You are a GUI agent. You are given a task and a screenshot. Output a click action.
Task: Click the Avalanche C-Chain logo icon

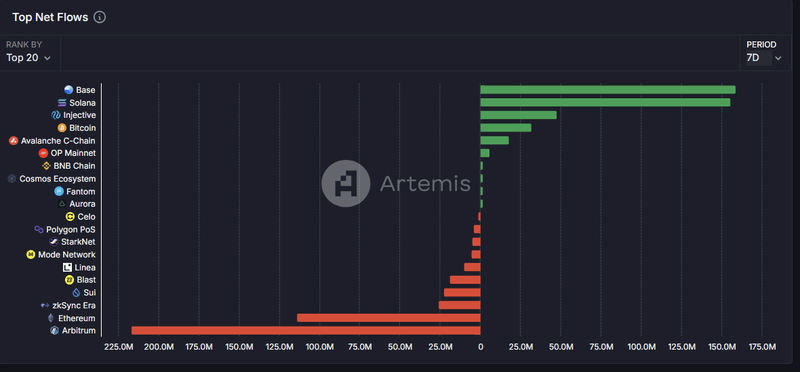pyautogui.click(x=14, y=141)
